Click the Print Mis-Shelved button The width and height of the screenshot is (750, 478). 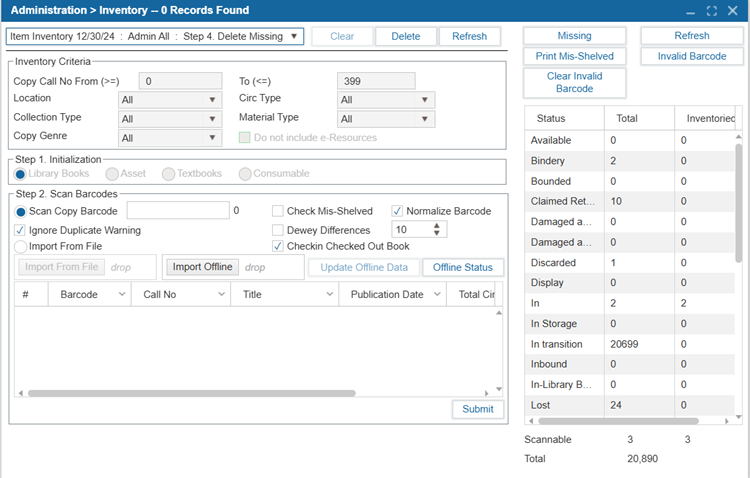pos(574,56)
